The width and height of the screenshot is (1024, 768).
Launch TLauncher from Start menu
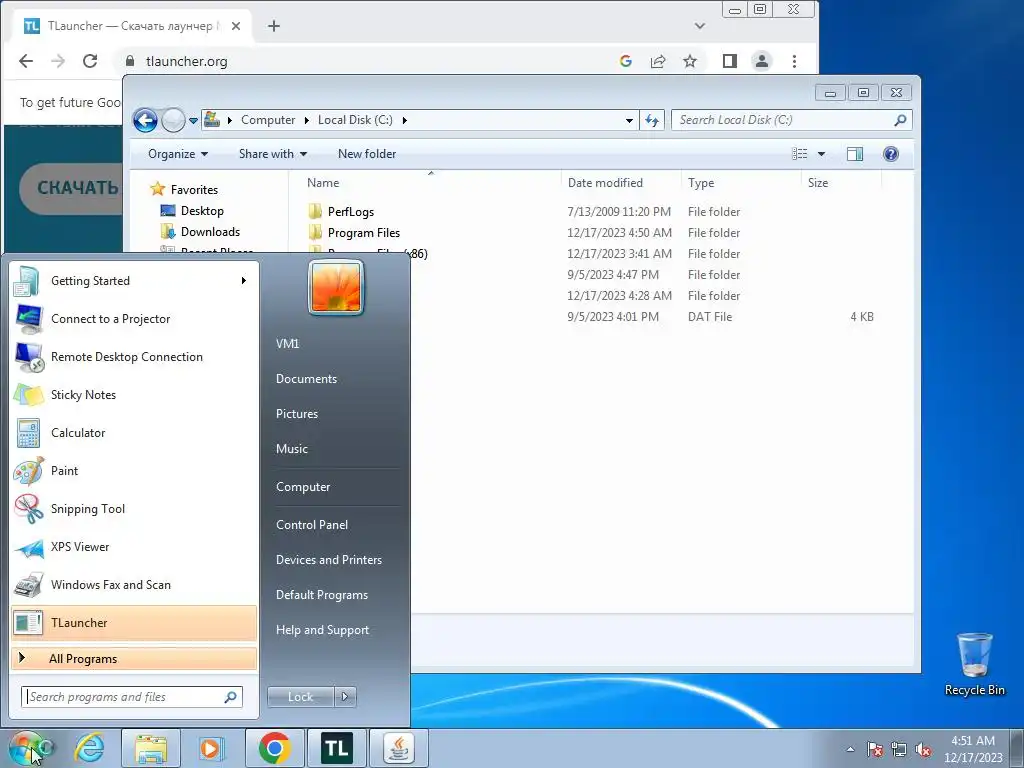click(134, 622)
